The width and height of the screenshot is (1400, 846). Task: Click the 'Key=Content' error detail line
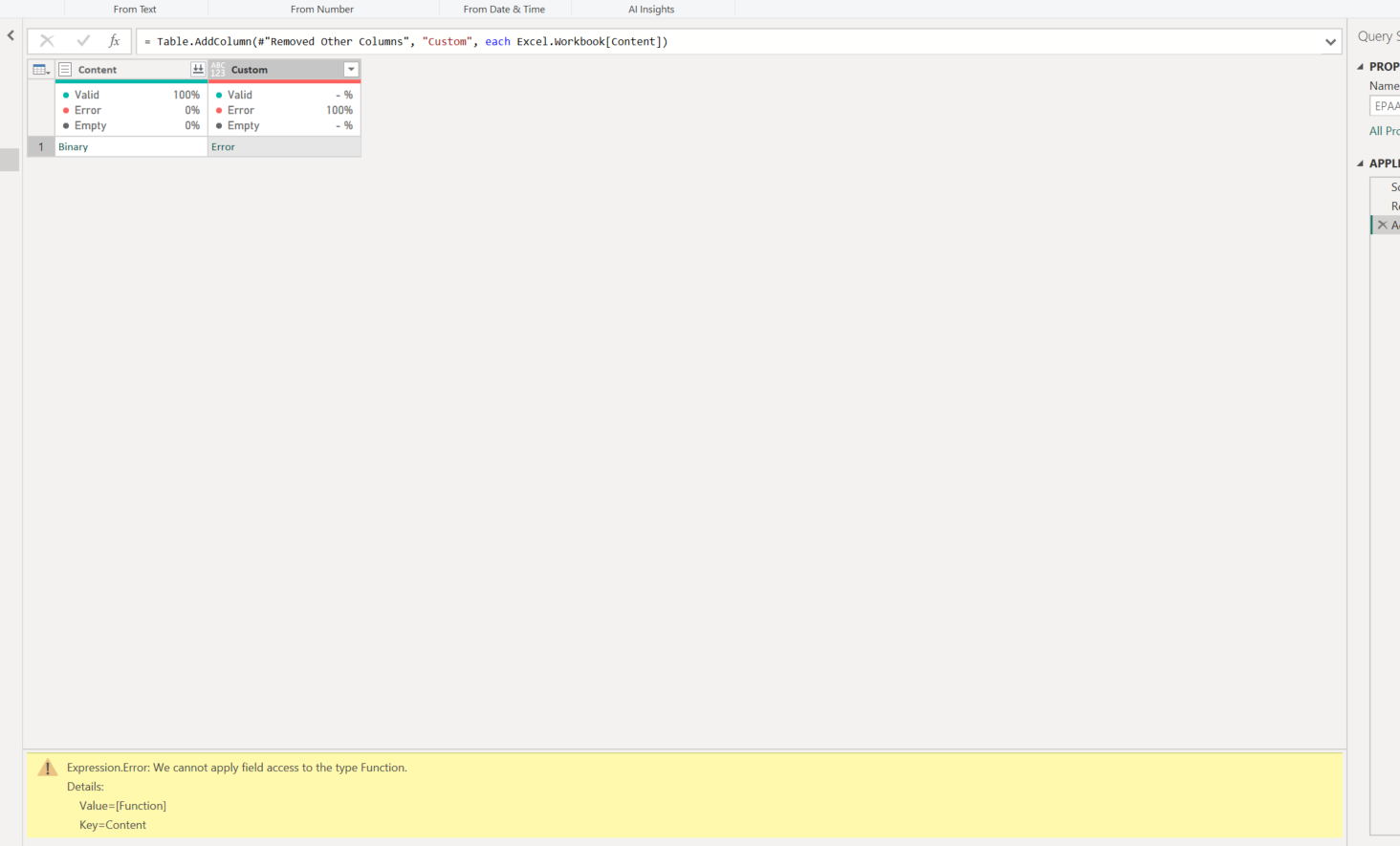coord(113,825)
